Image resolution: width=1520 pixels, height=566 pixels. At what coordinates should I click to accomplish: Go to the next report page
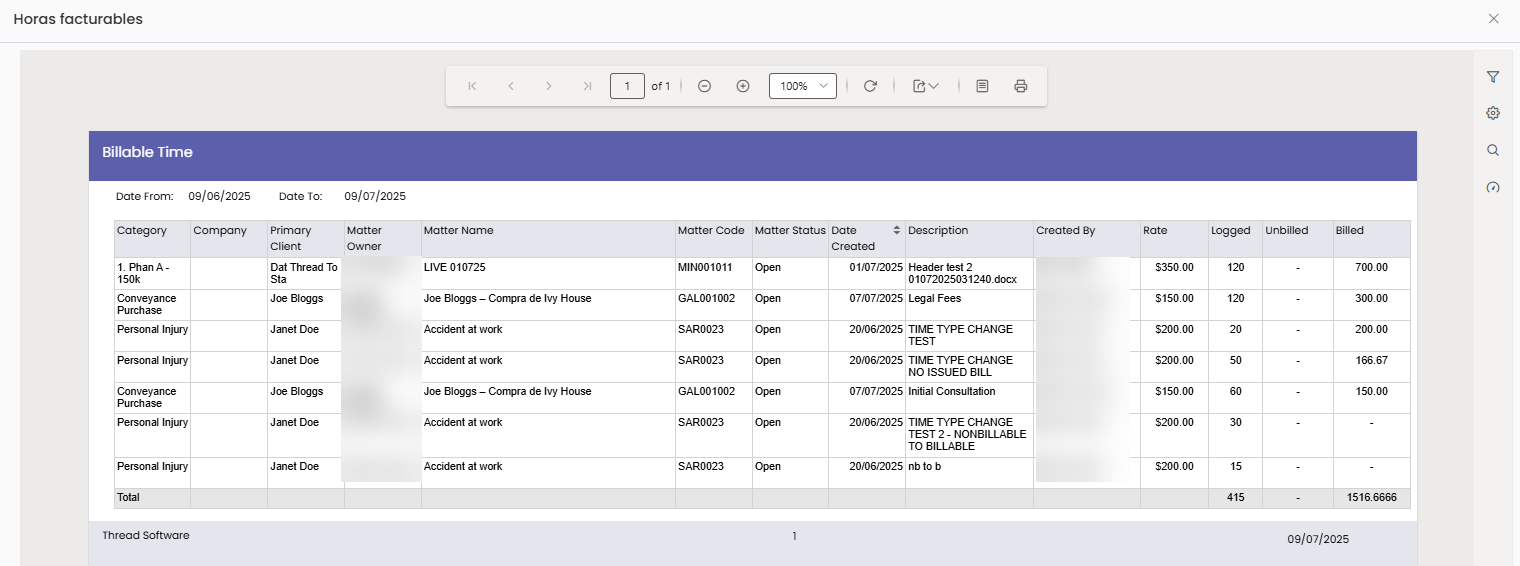tap(549, 86)
